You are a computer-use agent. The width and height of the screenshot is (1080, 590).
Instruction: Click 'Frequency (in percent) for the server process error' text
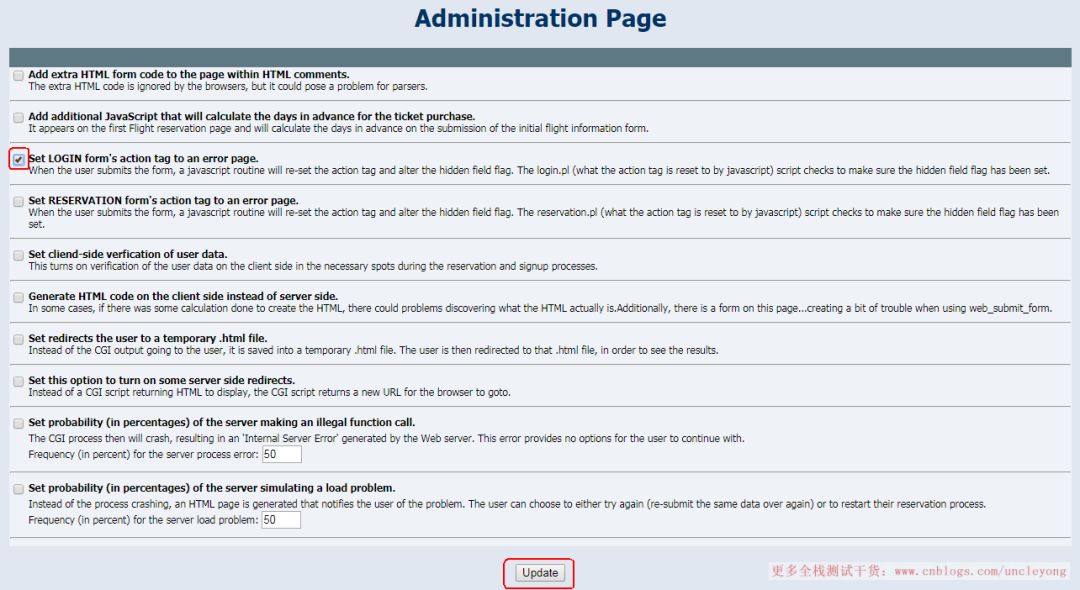click(x=143, y=454)
